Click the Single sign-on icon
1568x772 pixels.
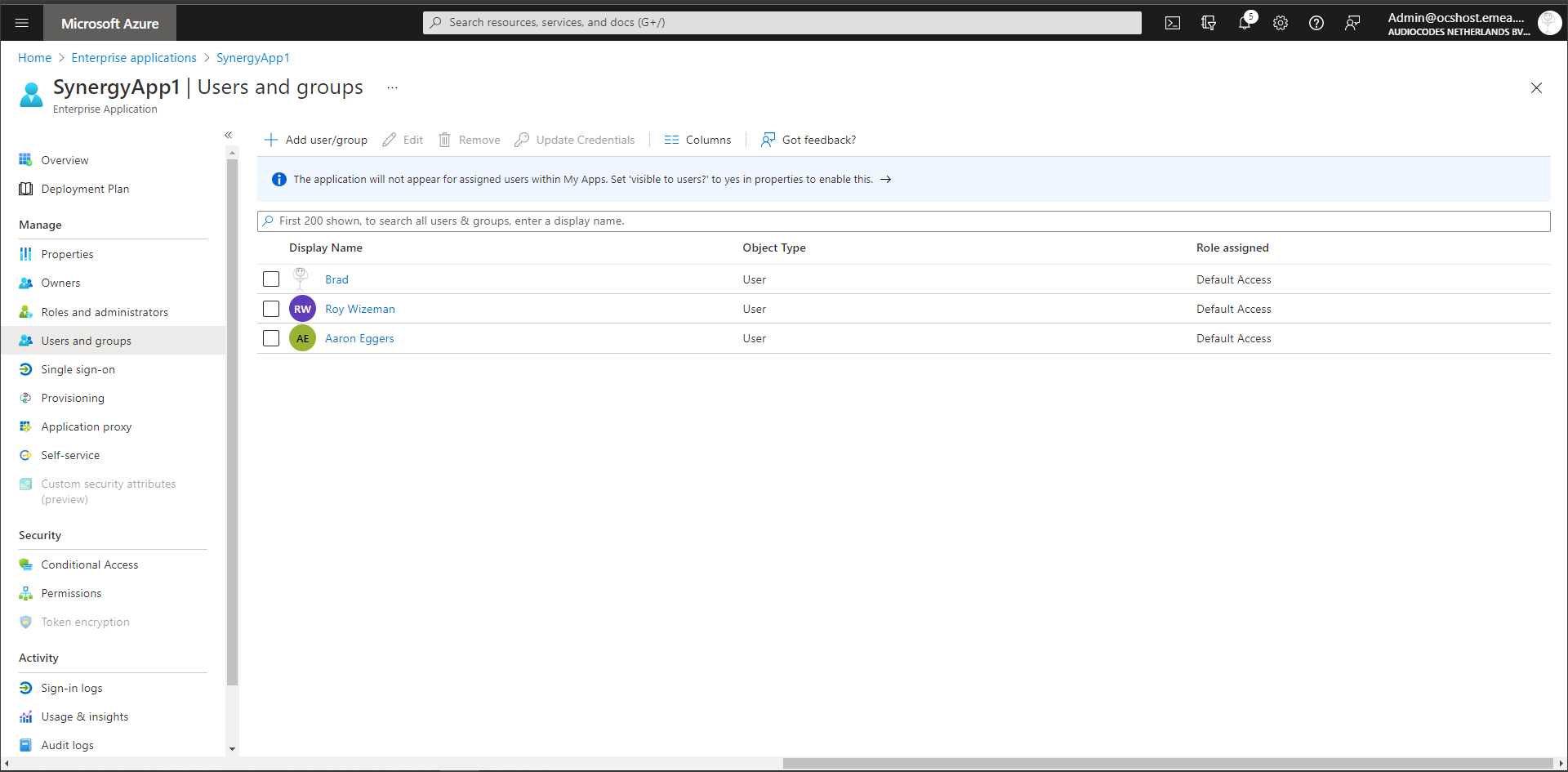[25, 369]
